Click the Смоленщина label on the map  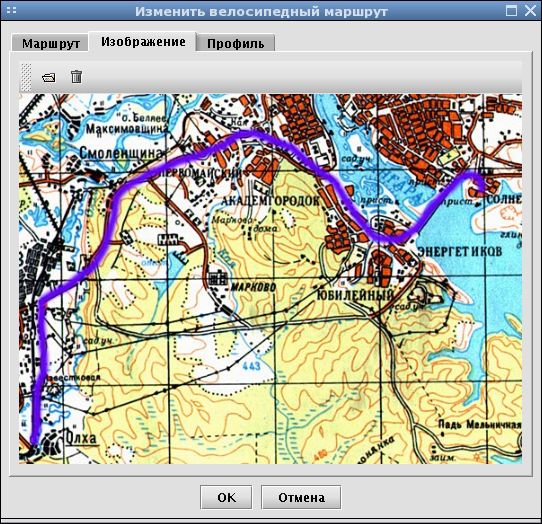click(121, 152)
